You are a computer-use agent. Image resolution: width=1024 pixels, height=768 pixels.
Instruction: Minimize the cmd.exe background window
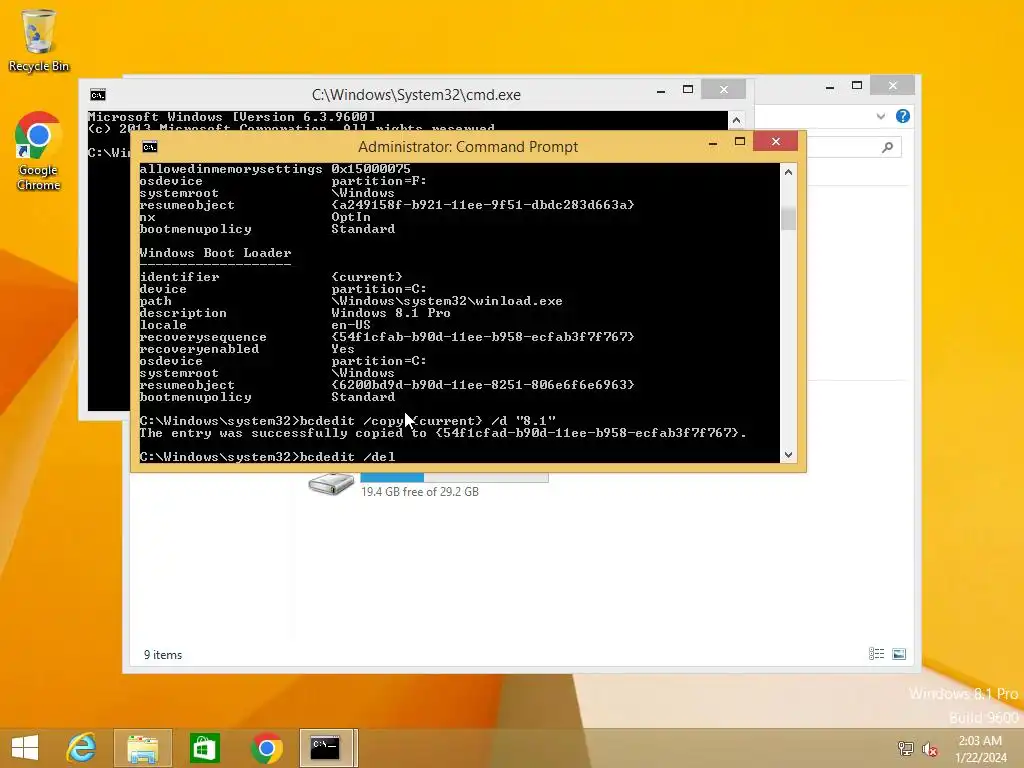pyautogui.click(x=661, y=90)
